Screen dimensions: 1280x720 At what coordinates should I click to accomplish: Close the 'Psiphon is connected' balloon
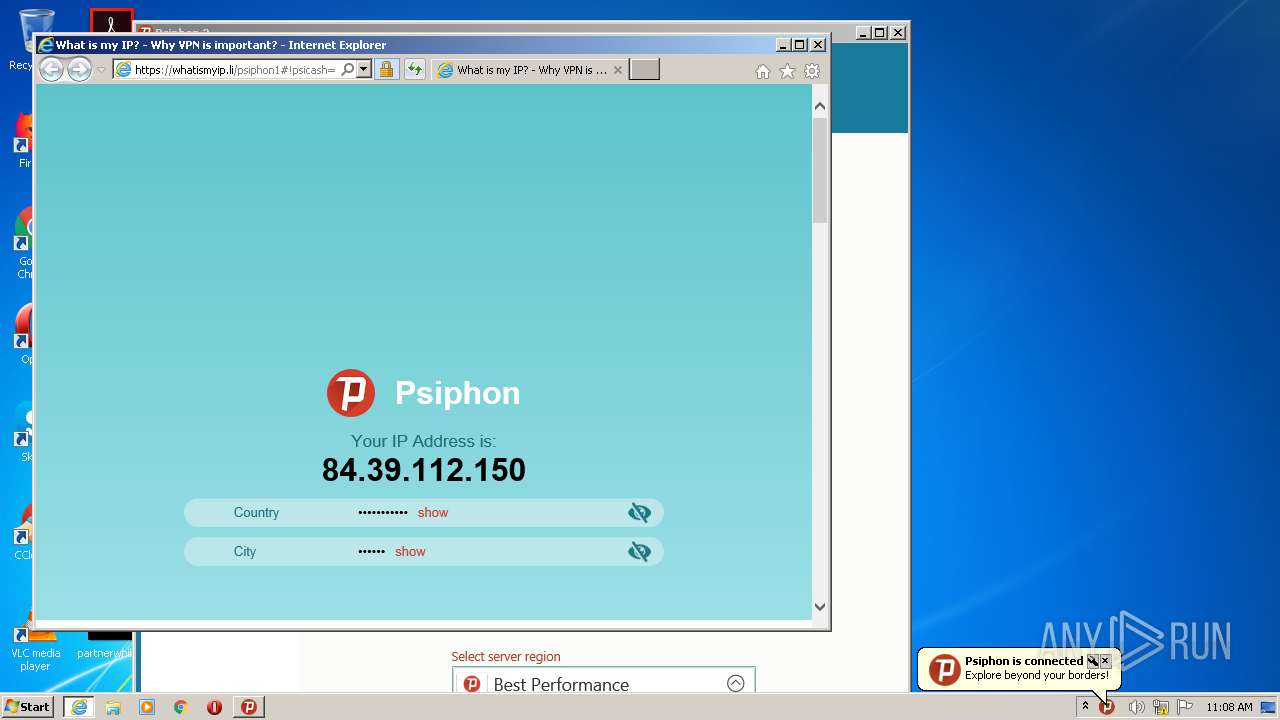(1105, 661)
